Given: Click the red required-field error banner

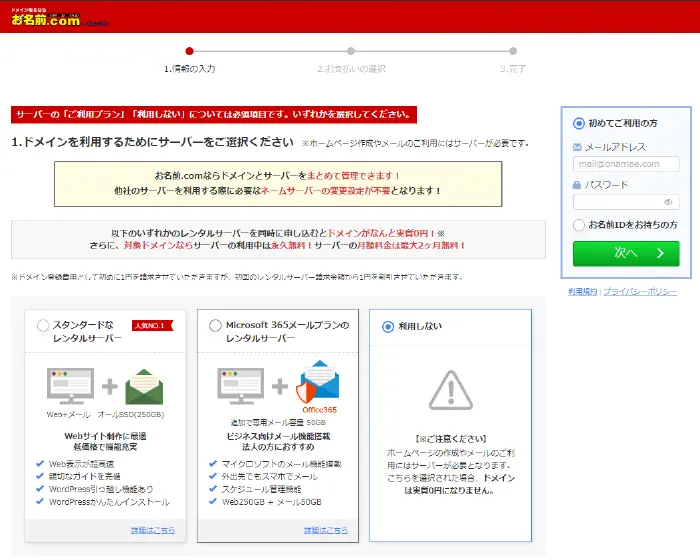Looking at the screenshot, I should click(x=214, y=114).
